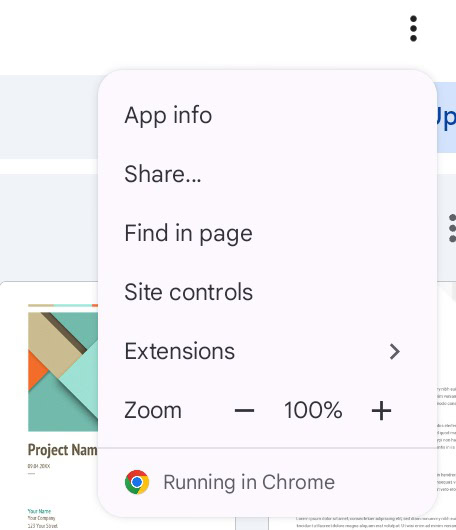Open the template gallery's three-dot options
This screenshot has height=530, width=456.
pos(452,228)
